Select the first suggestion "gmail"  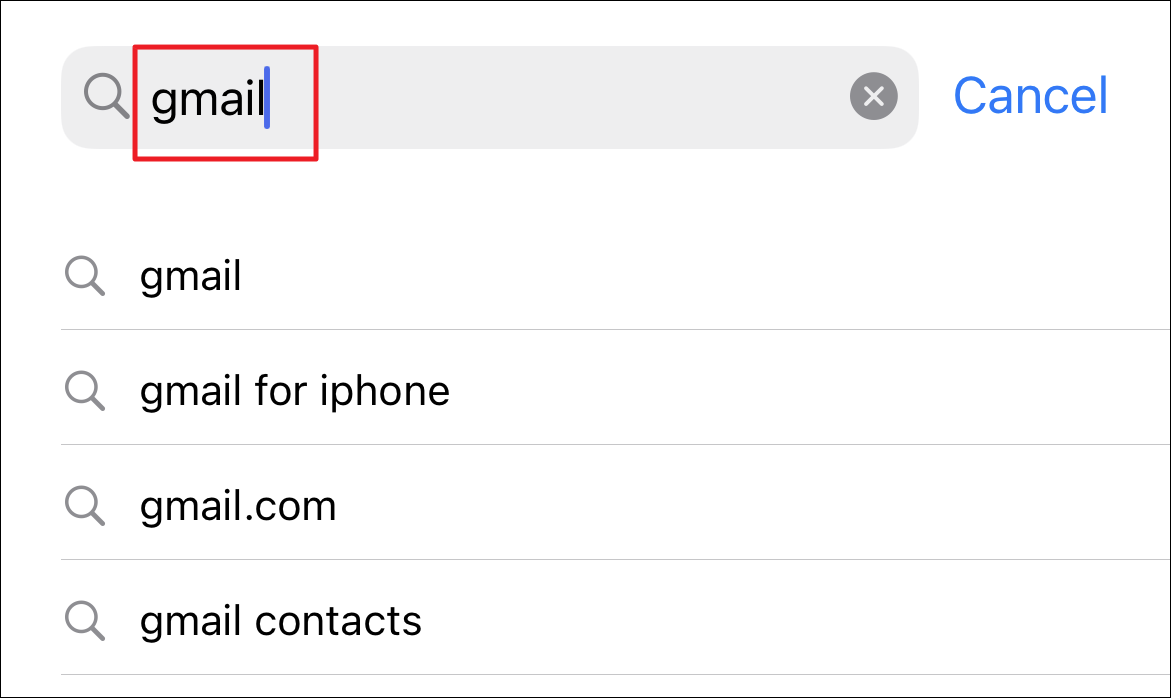[x=615, y=275]
